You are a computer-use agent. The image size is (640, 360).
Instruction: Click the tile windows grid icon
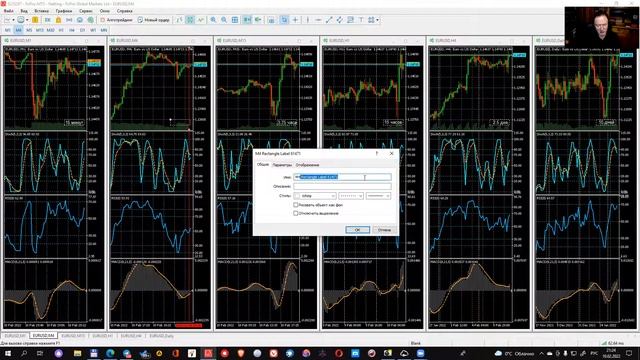[235, 20]
